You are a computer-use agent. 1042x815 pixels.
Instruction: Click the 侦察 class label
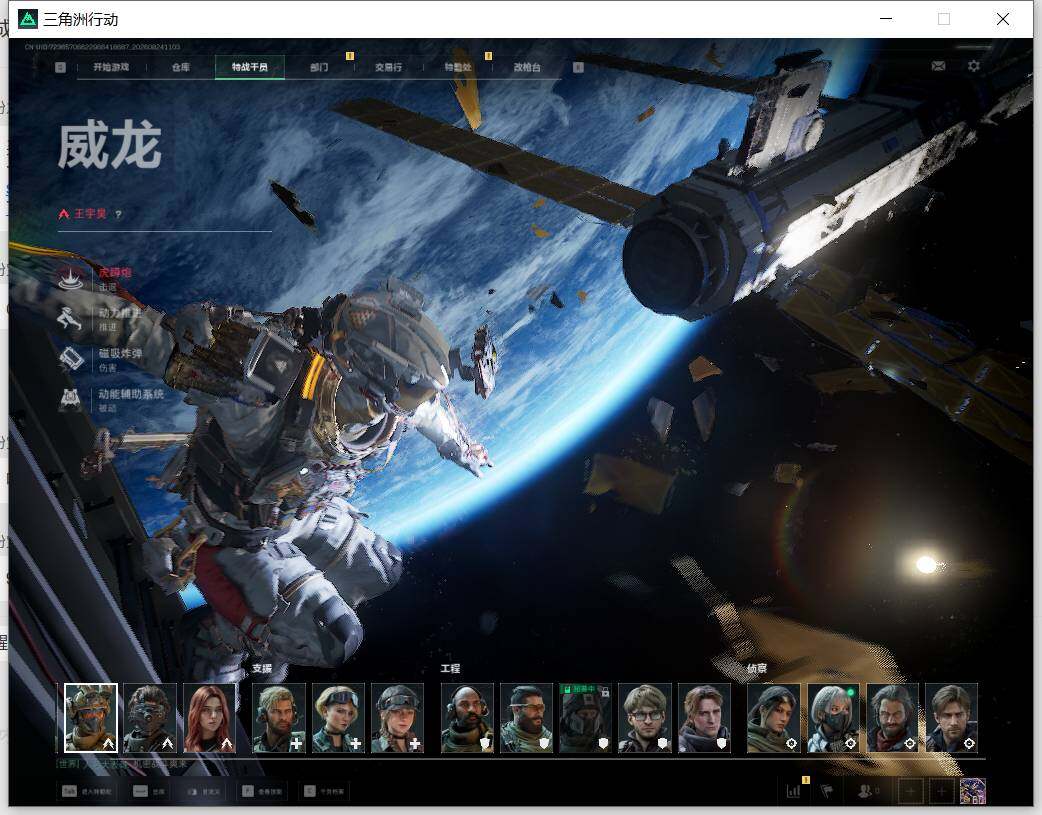[x=757, y=668]
